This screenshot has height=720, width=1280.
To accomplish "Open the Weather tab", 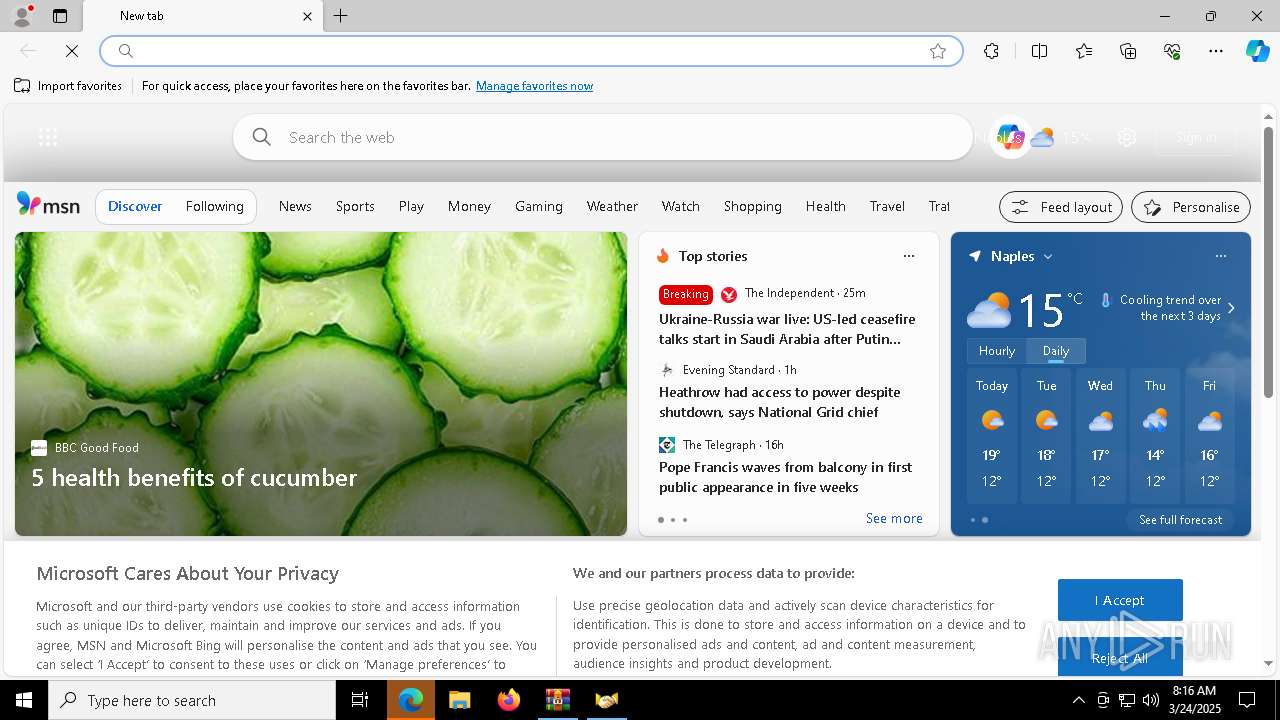I will 612,206.
